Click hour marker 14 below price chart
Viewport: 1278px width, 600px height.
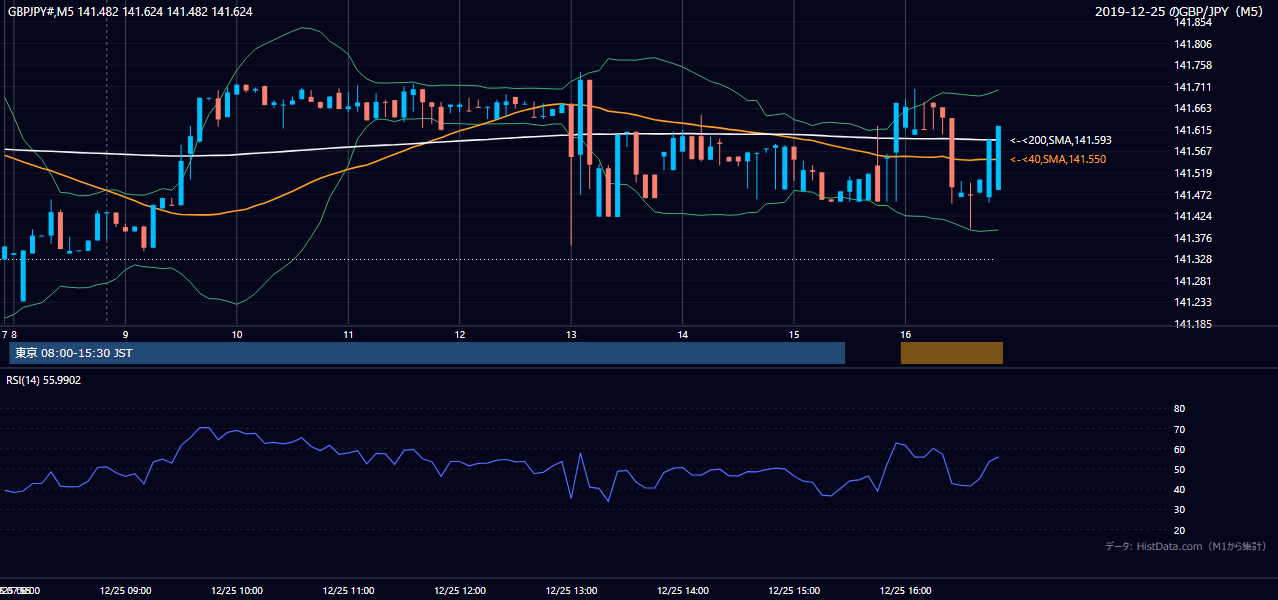tap(682, 334)
